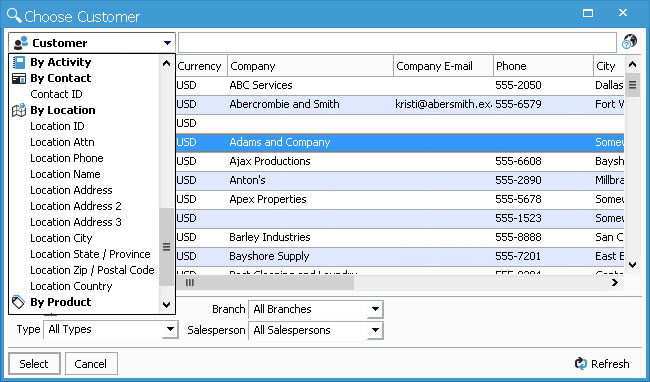The height and width of the screenshot is (382, 650).
Task: Click the grid horizontal scrollbar thumb
Action: pyautogui.click(x=265, y=283)
